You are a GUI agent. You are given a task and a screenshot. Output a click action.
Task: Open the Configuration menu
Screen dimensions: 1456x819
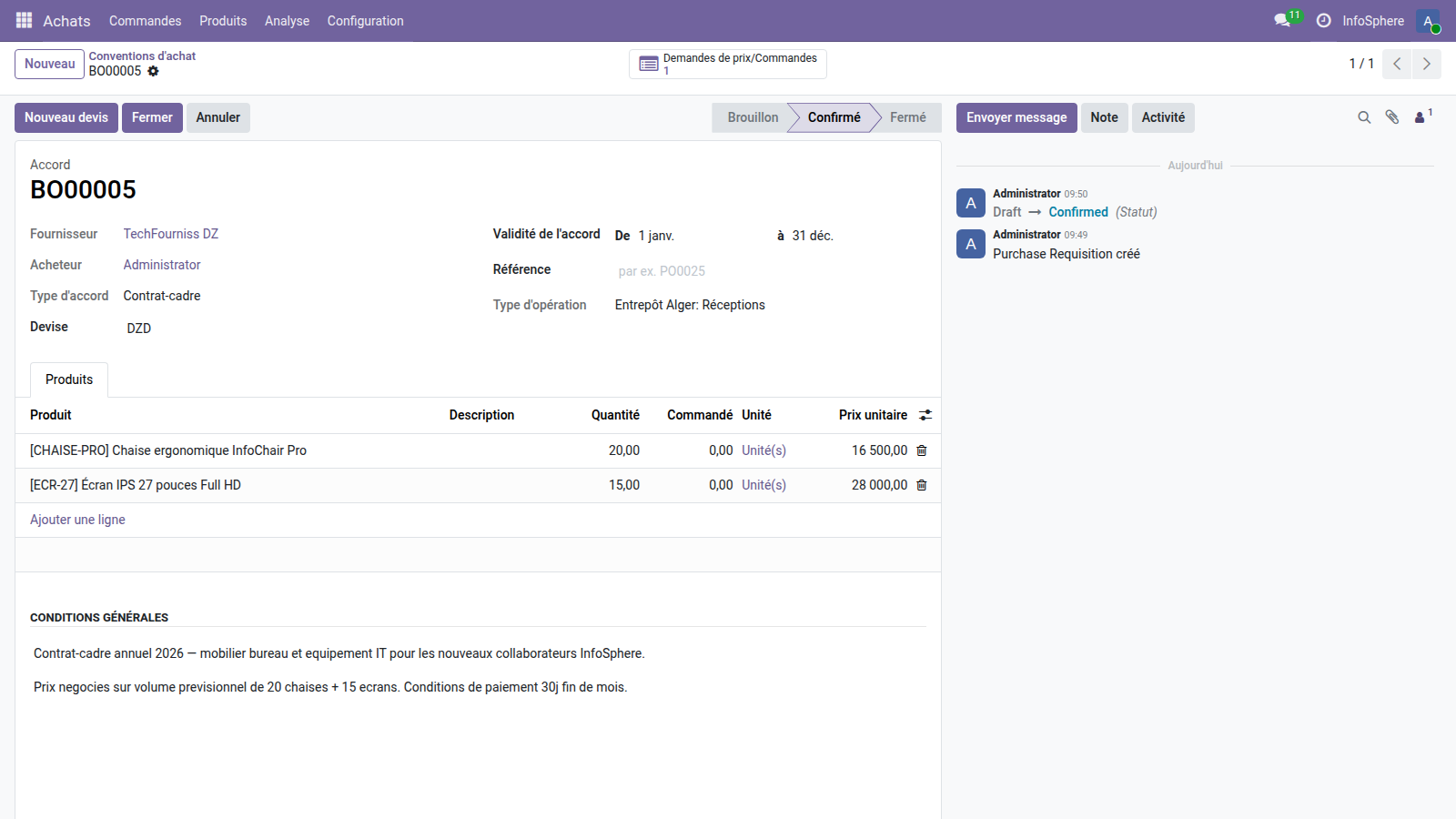365,20
